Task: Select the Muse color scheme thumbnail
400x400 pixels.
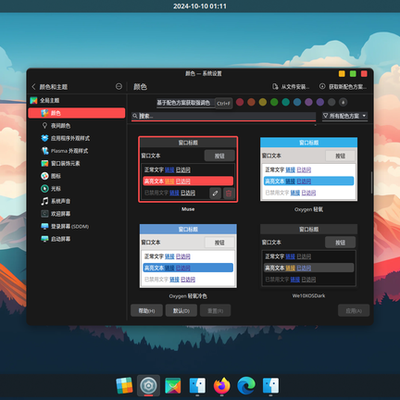Action: [188, 169]
